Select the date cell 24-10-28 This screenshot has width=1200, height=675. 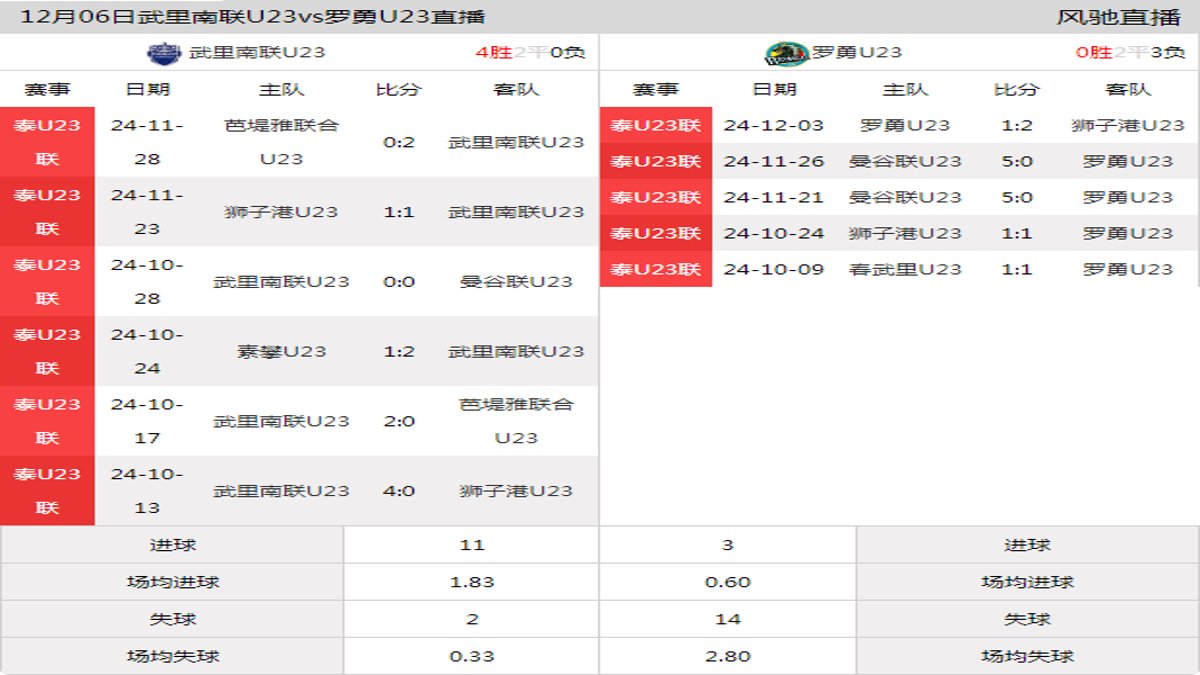tap(147, 282)
